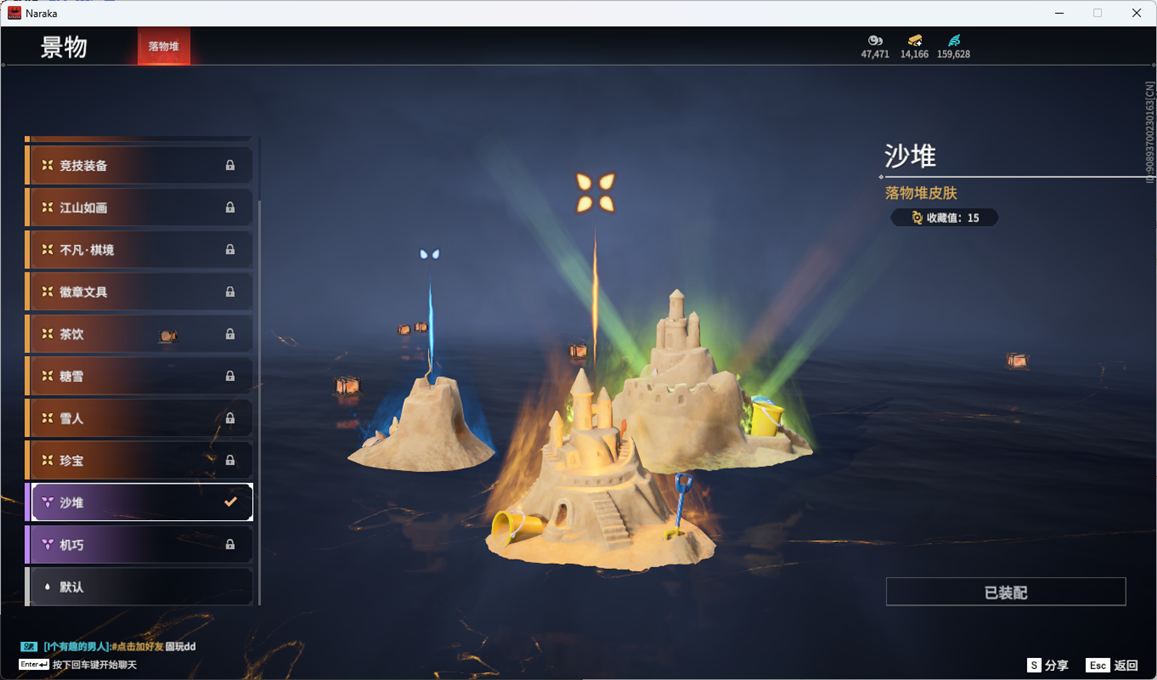The image size is (1157, 680).
Task: Click the teal feather currency icon
Action: tap(953, 40)
